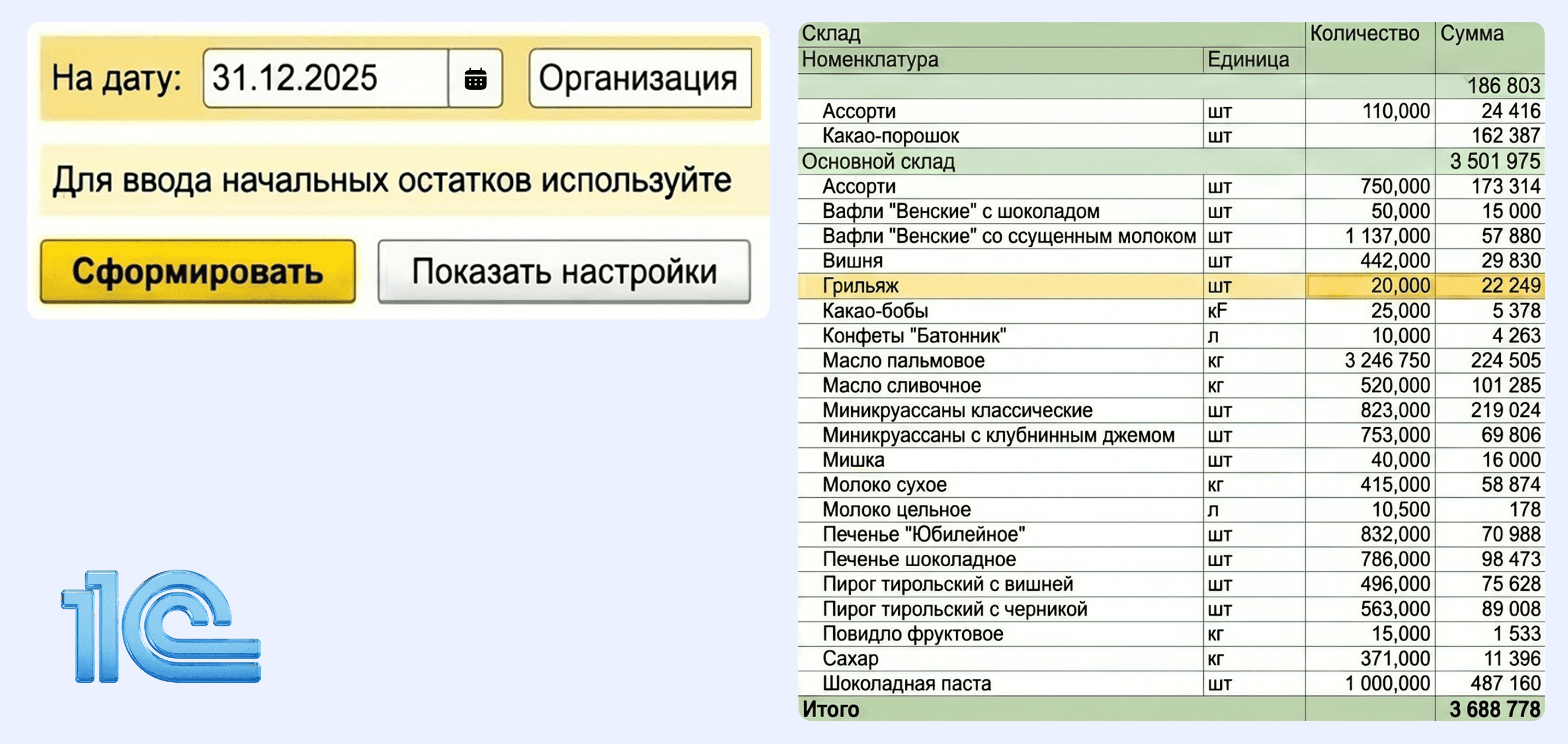The width and height of the screenshot is (1568, 744).
Task: Select the Масло пальмовое row
Action: click(x=1171, y=361)
